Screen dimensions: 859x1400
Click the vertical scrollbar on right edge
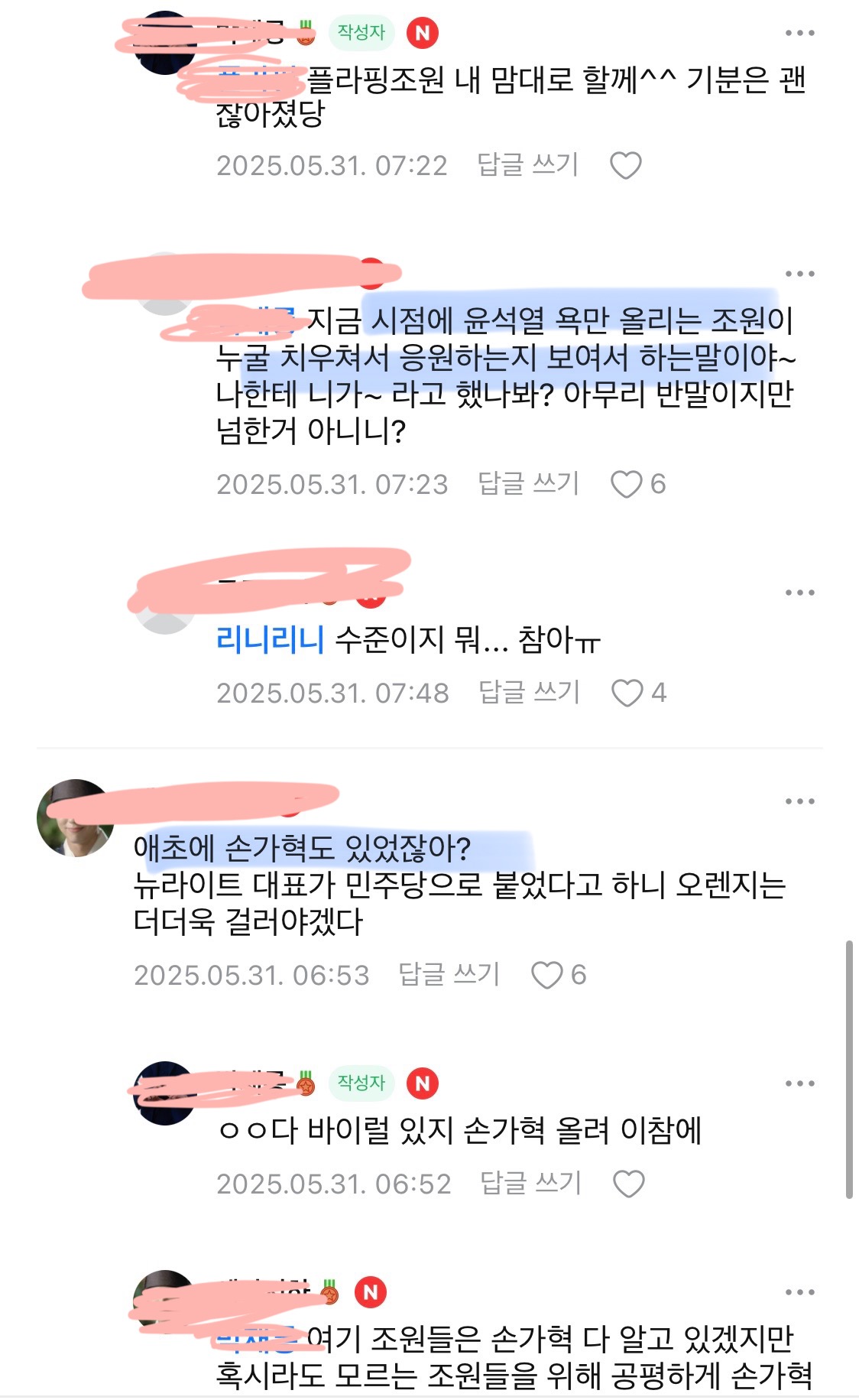click(x=849, y=1069)
